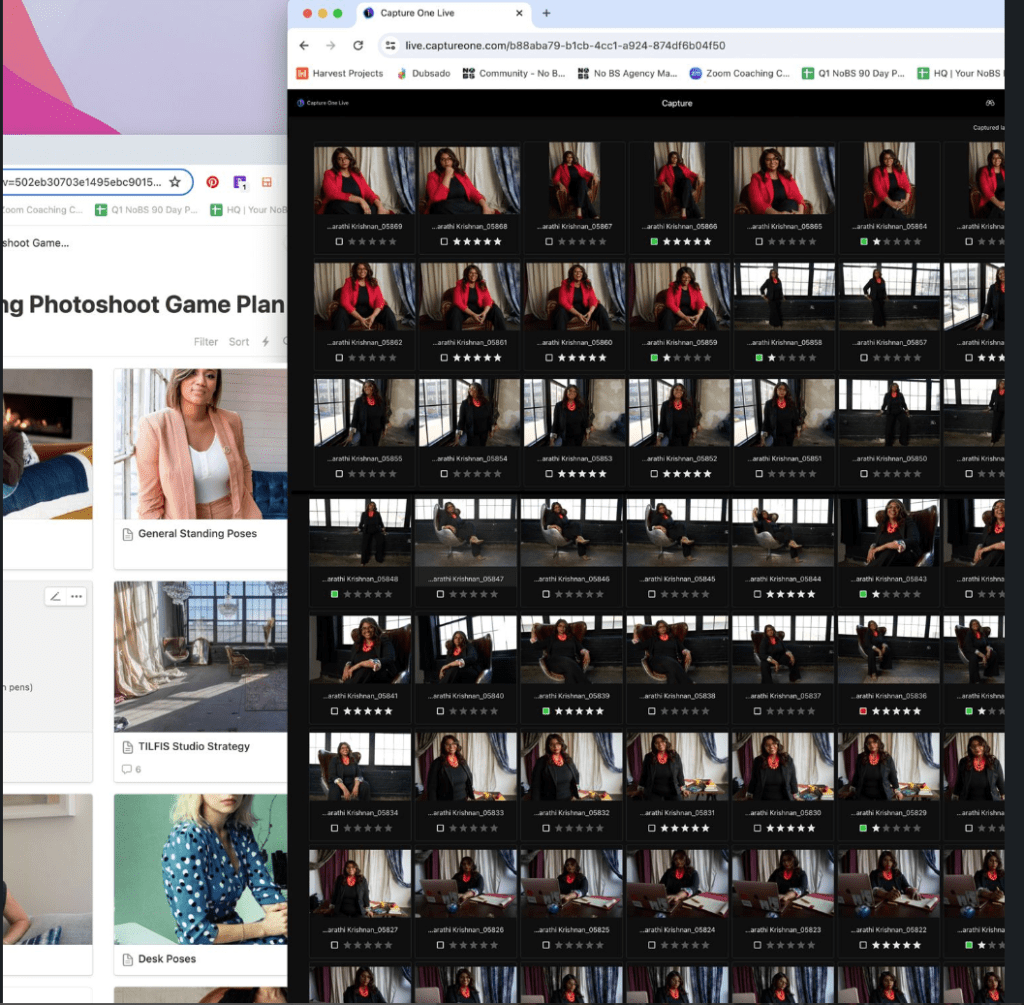
Task: Bookmark page with the star icon
Action: coord(175,182)
